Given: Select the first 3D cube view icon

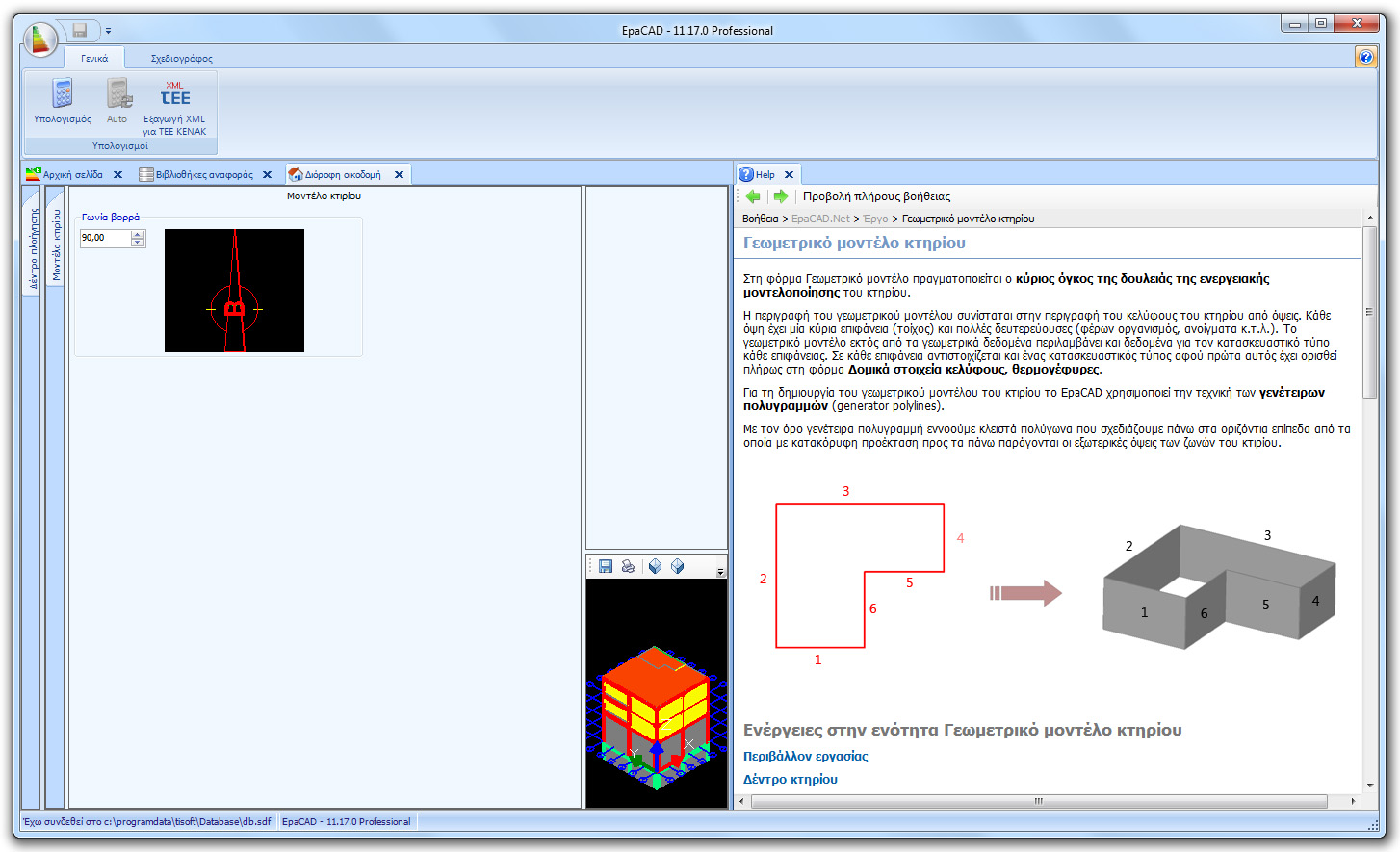Looking at the screenshot, I should pyautogui.click(x=655, y=567).
